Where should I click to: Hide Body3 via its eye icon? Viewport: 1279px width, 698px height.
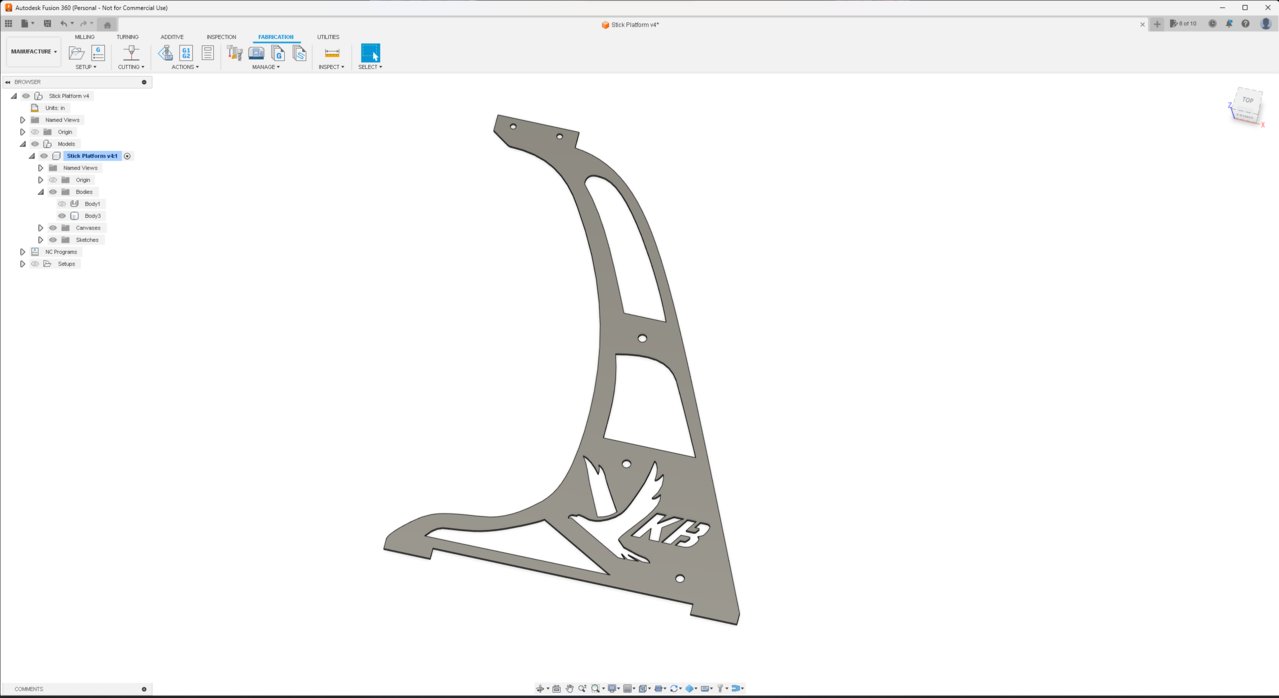62,216
